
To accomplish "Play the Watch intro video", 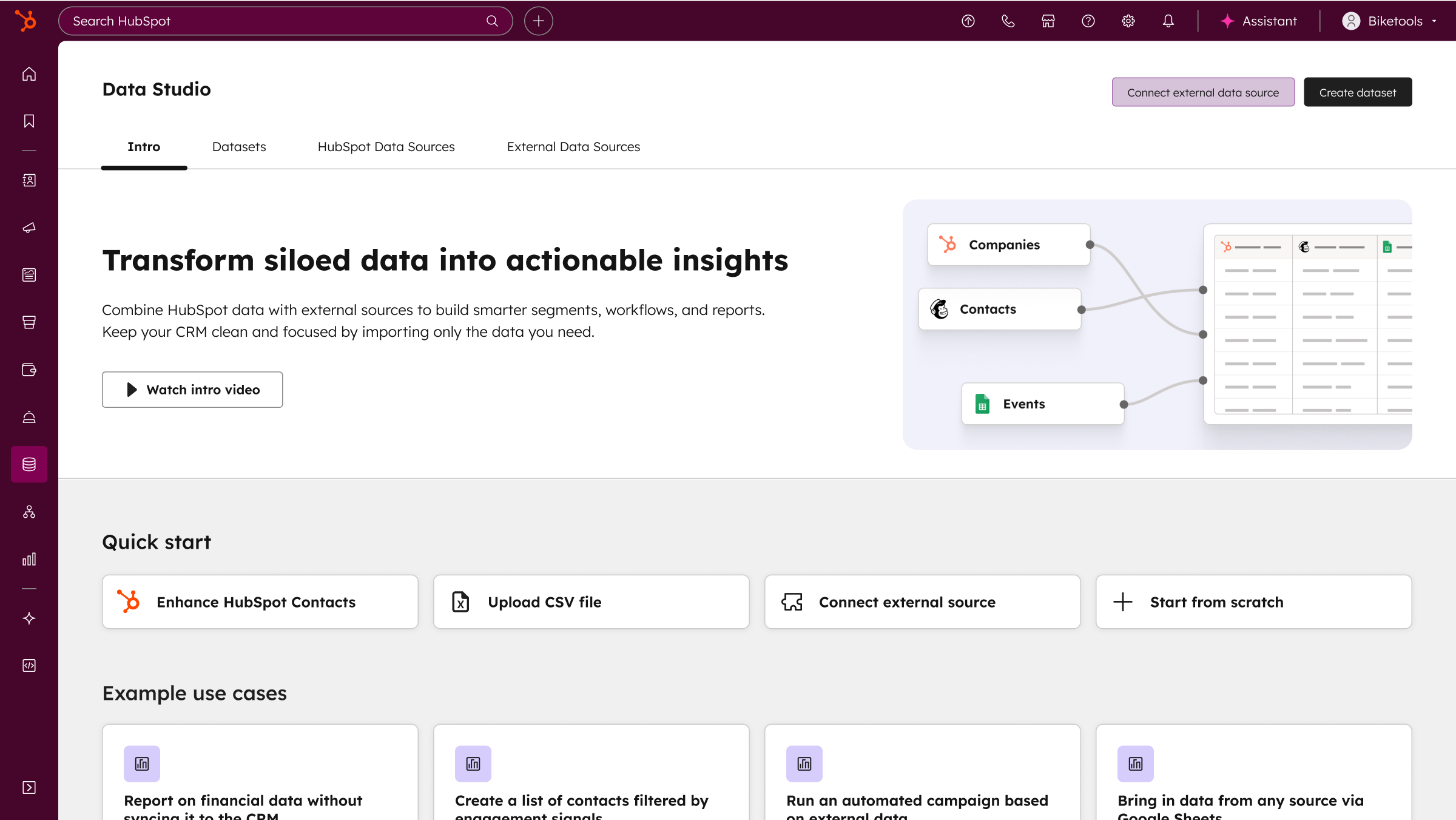I will coord(192,389).
